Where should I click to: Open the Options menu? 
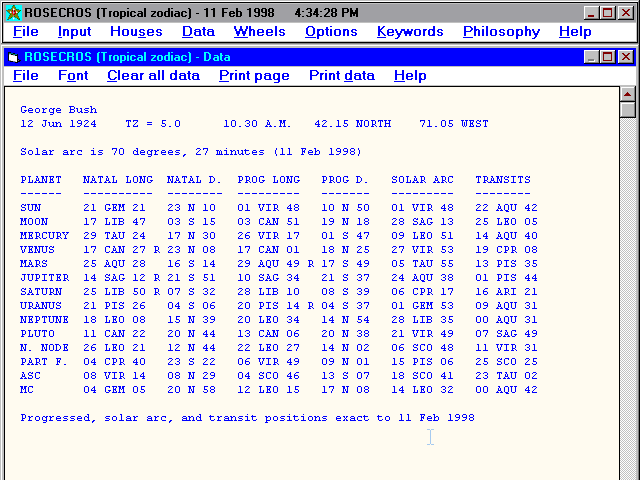331,32
